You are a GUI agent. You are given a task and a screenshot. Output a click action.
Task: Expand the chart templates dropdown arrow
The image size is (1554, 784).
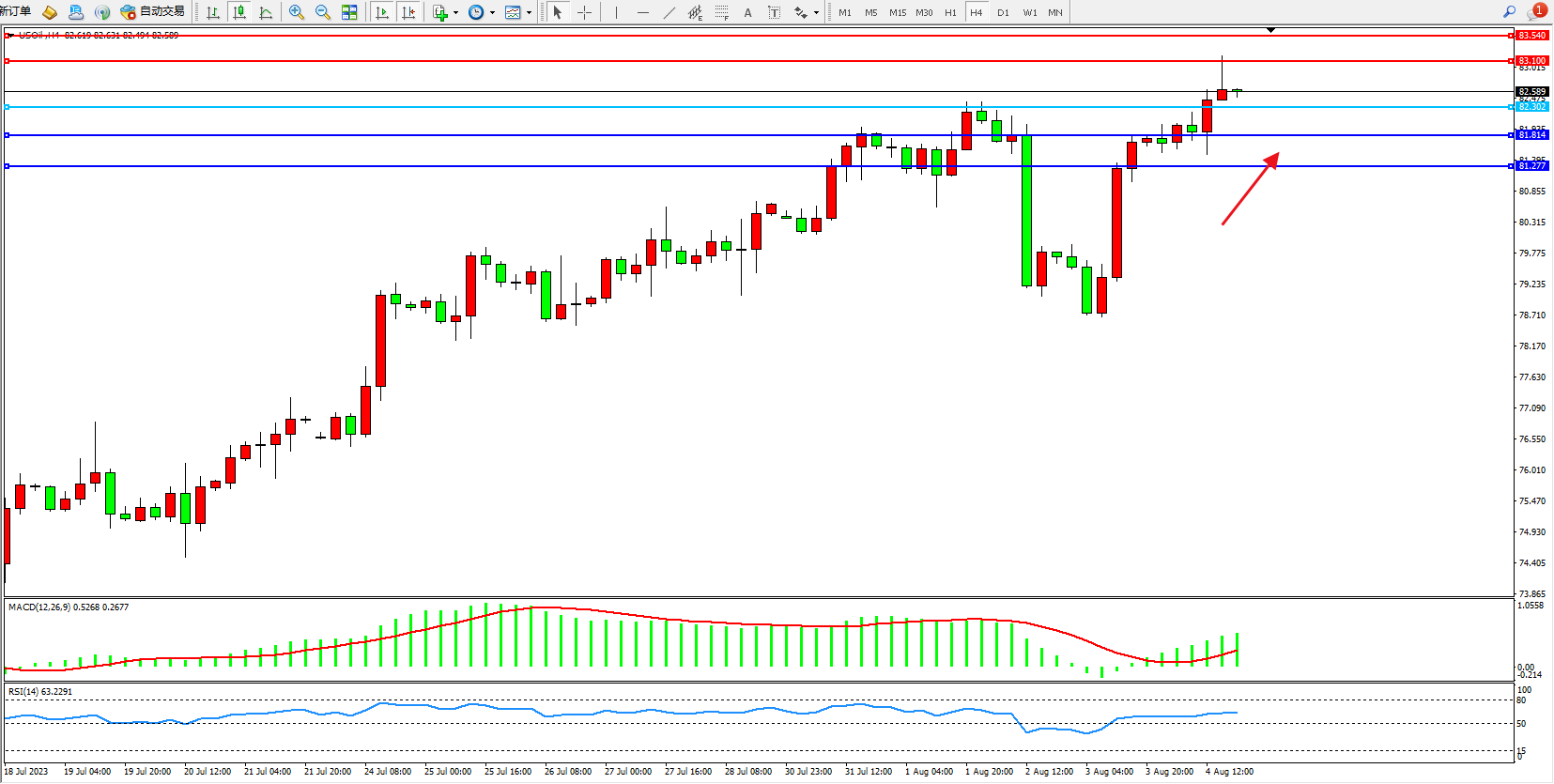pyautogui.click(x=529, y=13)
